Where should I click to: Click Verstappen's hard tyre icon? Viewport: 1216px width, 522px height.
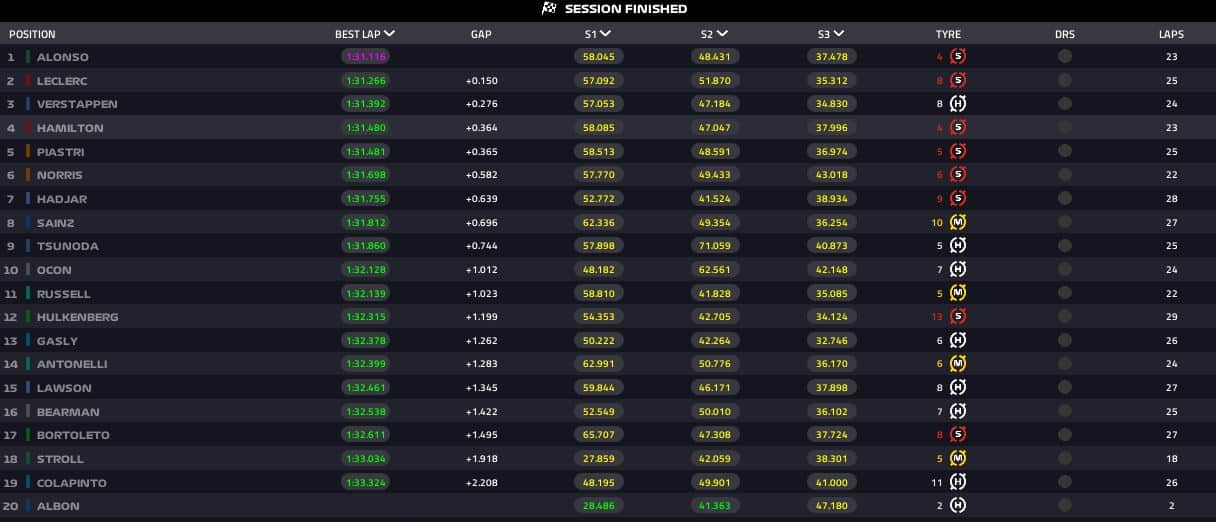[x=957, y=104]
